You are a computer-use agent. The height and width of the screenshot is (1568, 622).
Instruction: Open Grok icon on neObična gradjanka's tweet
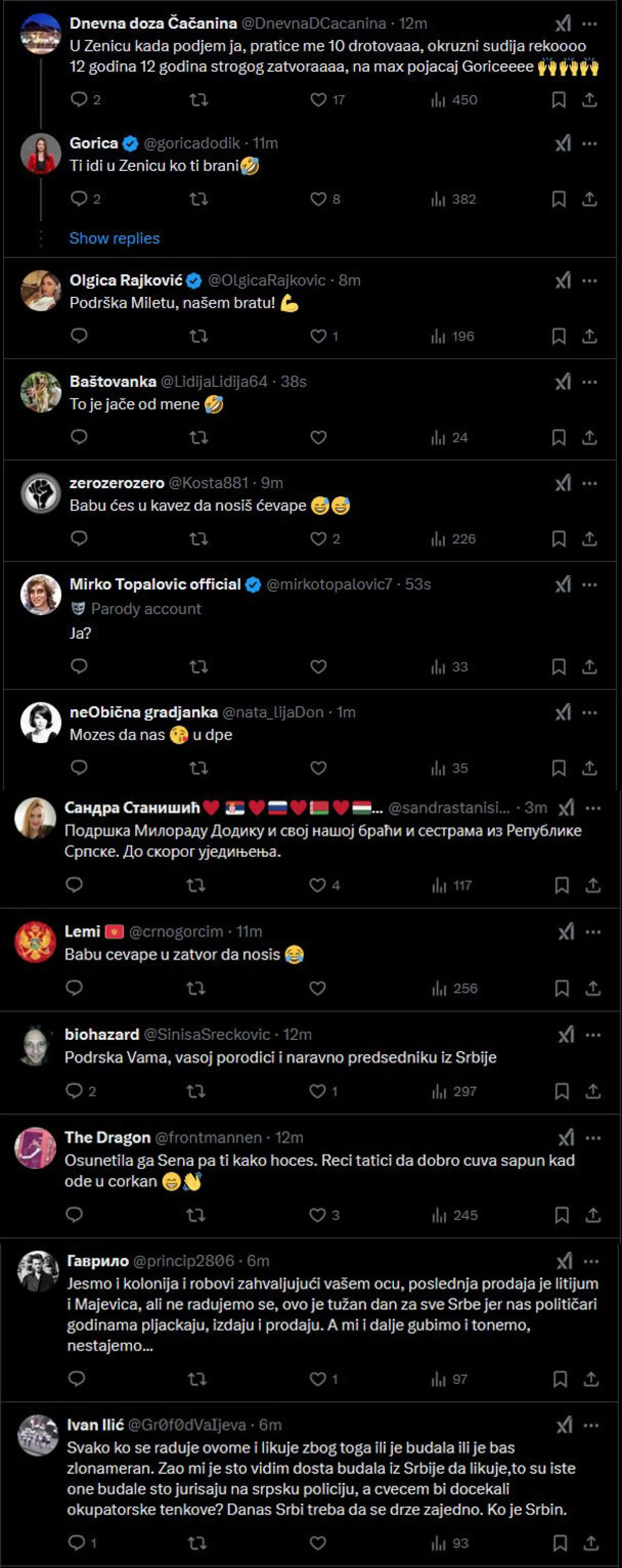[x=563, y=712]
